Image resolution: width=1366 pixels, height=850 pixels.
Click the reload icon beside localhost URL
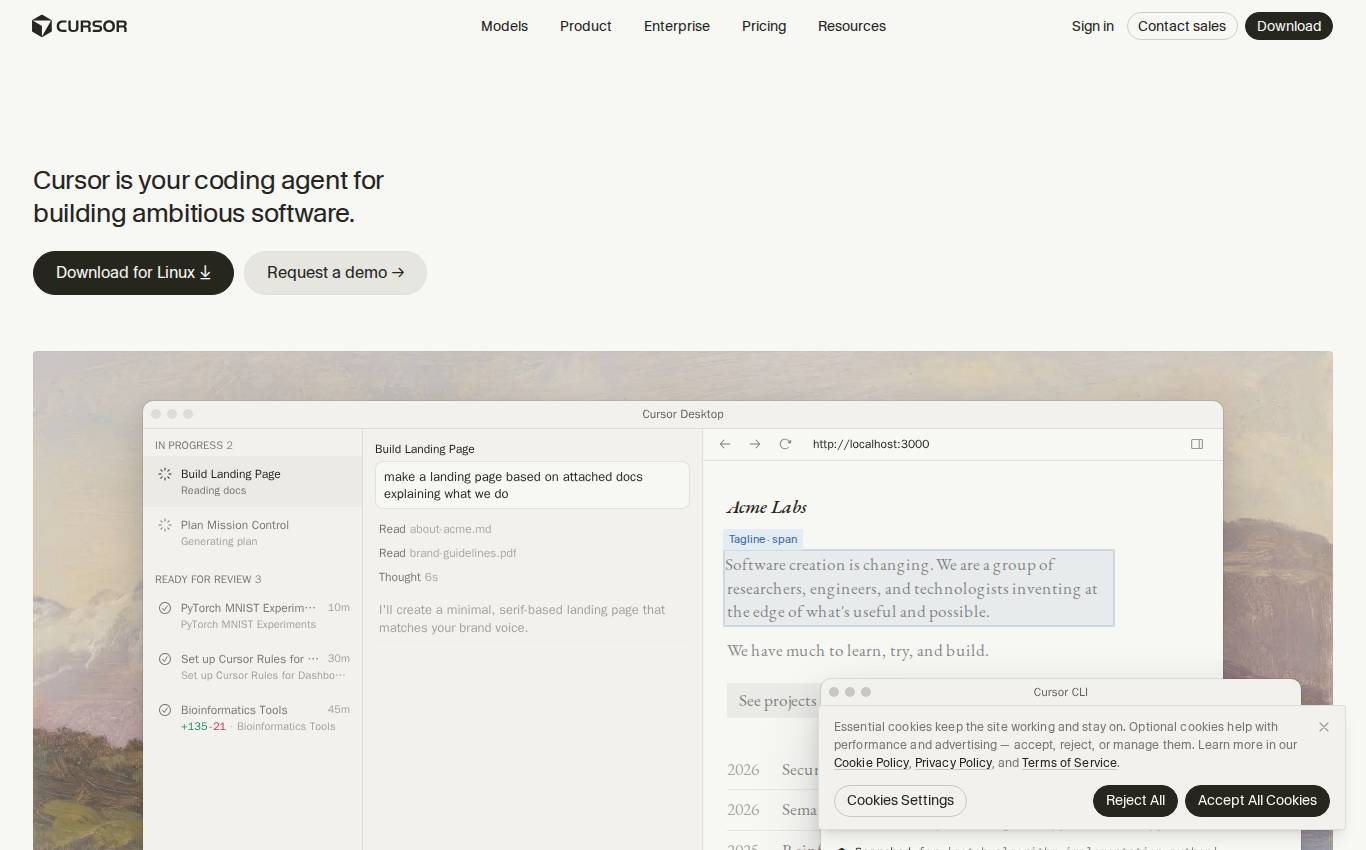[x=785, y=444]
